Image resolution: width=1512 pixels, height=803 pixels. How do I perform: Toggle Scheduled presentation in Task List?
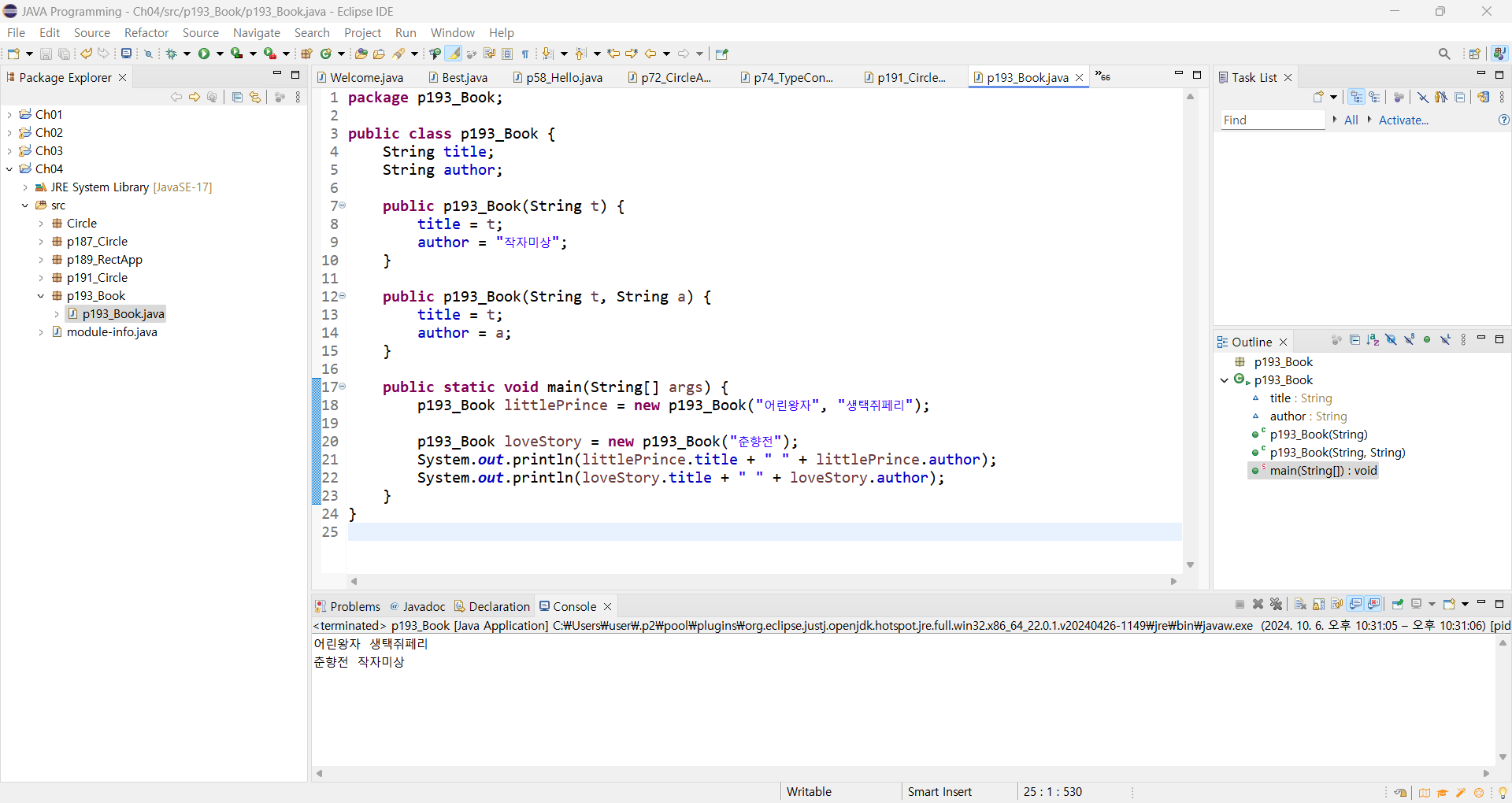1374,97
